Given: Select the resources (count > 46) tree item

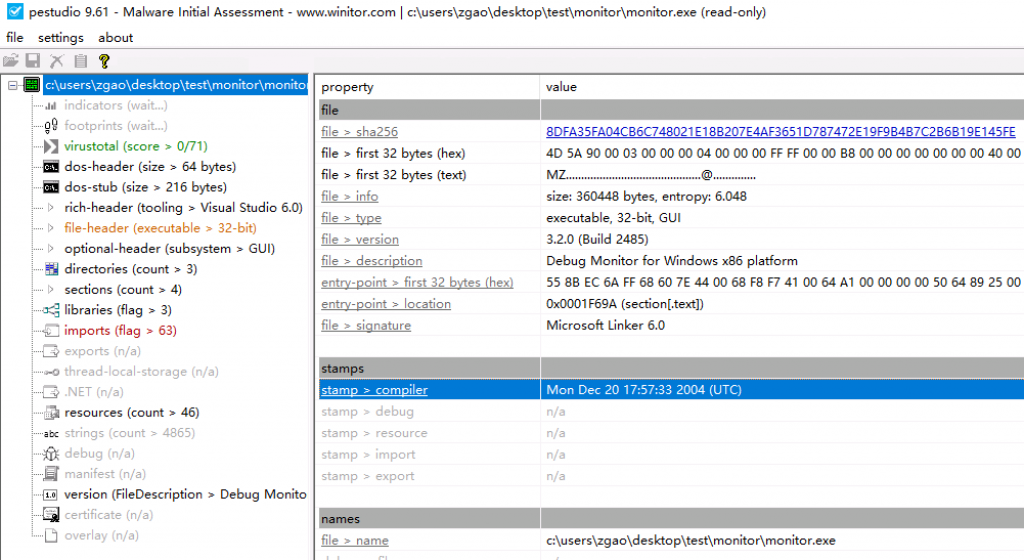Looking at the screenshot, I should point(131,412).
